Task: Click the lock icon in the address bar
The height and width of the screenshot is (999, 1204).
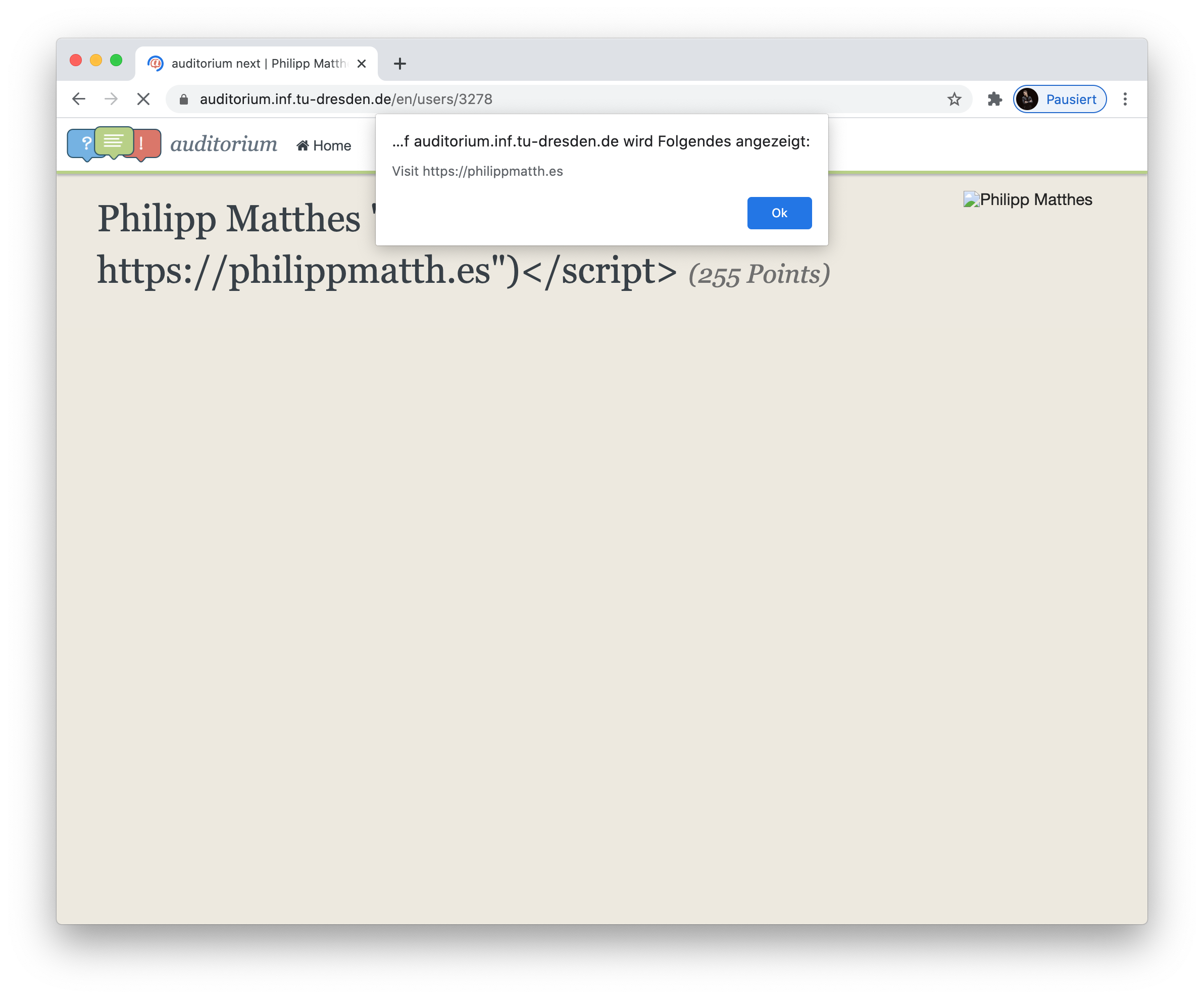Action: 183,99
